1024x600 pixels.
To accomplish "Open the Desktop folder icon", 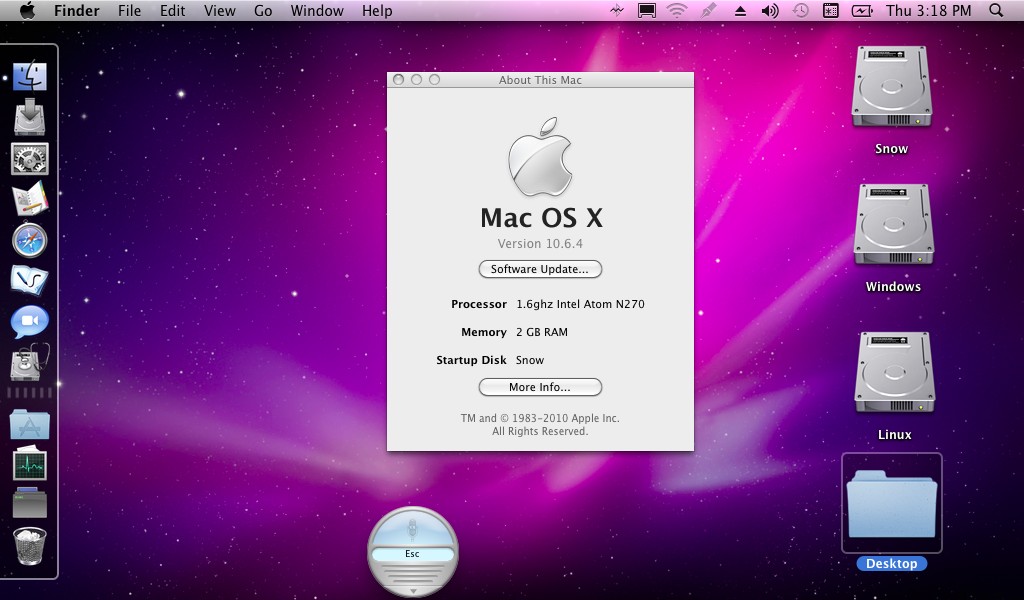I will pos(891,503).
